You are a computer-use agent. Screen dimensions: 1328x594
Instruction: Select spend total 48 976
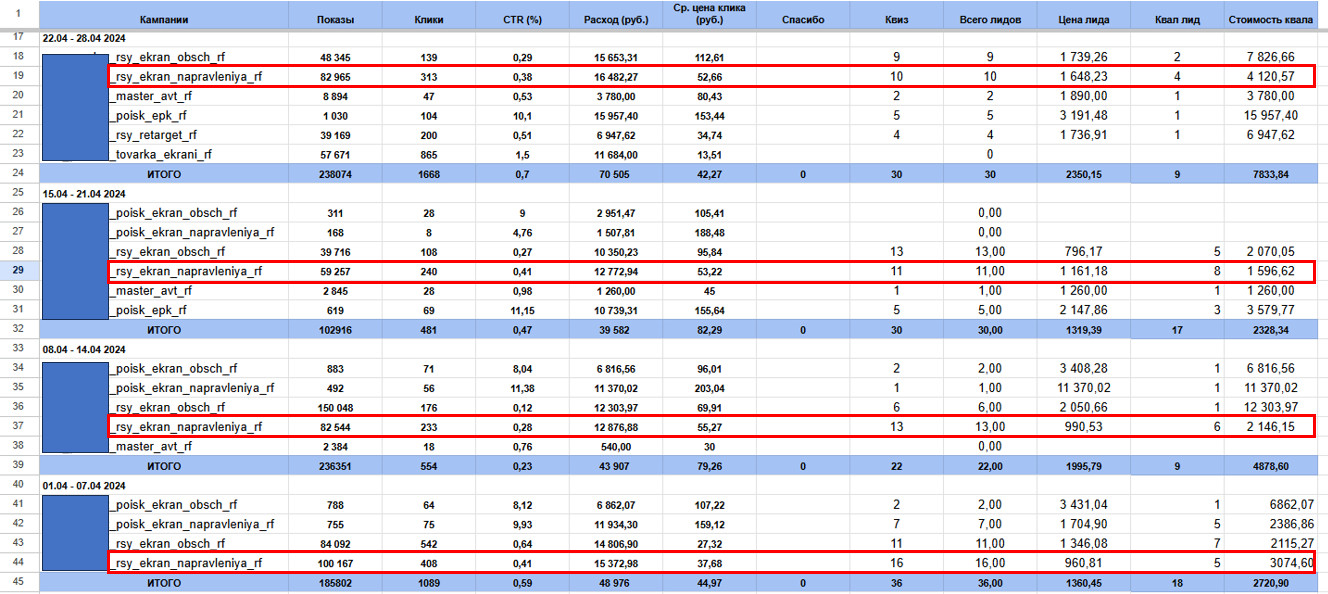tap(615, 583)
